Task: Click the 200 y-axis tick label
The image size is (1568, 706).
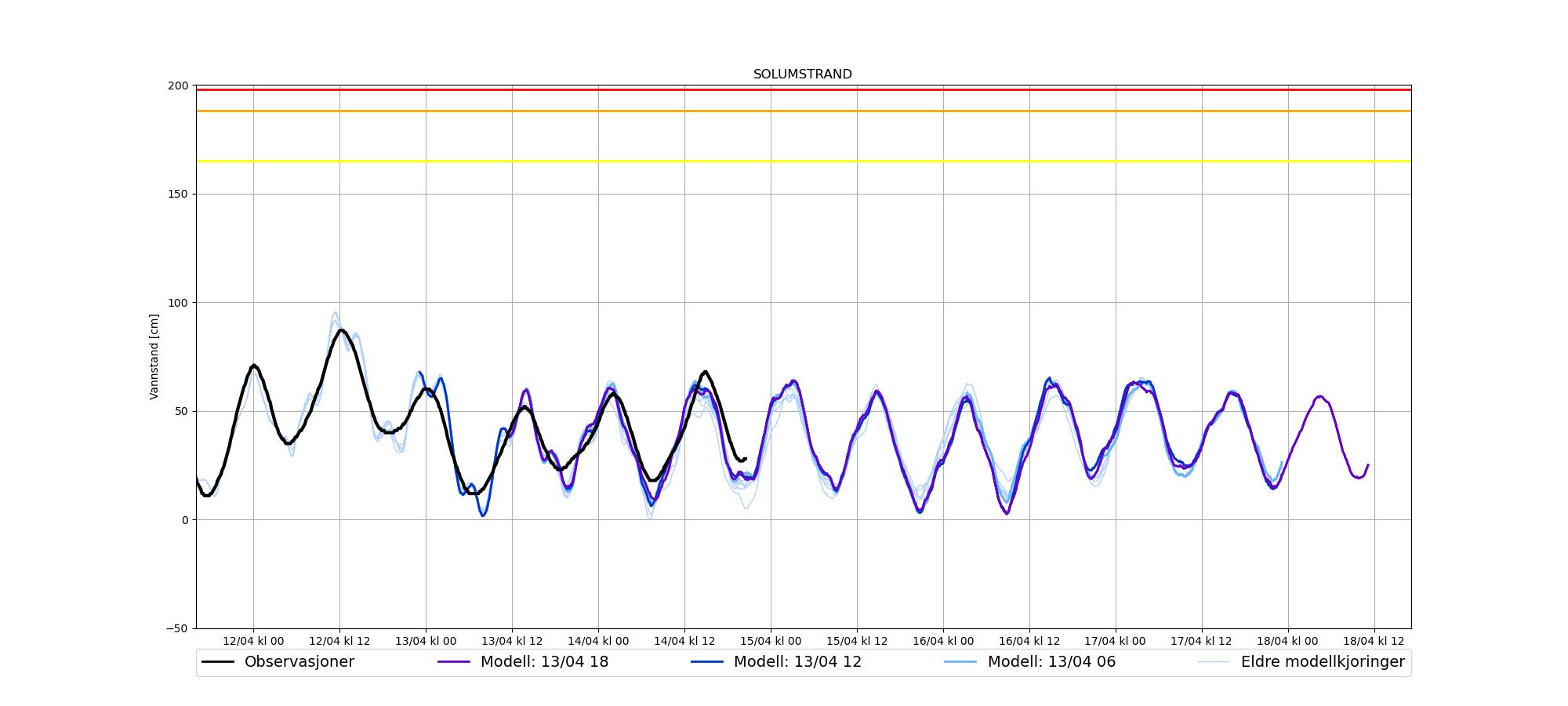Action: click(178, 86)
